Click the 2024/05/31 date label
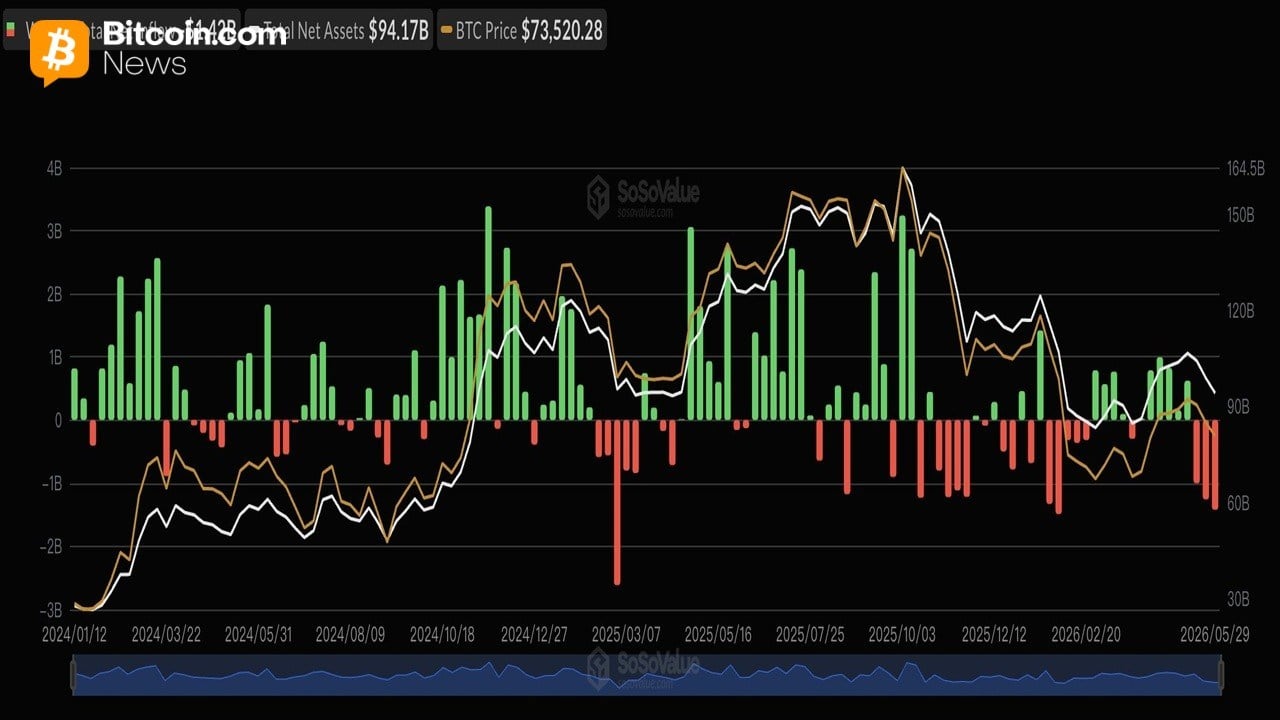The width and height of the screenshot is (1280, 720). tap(256, 635)
